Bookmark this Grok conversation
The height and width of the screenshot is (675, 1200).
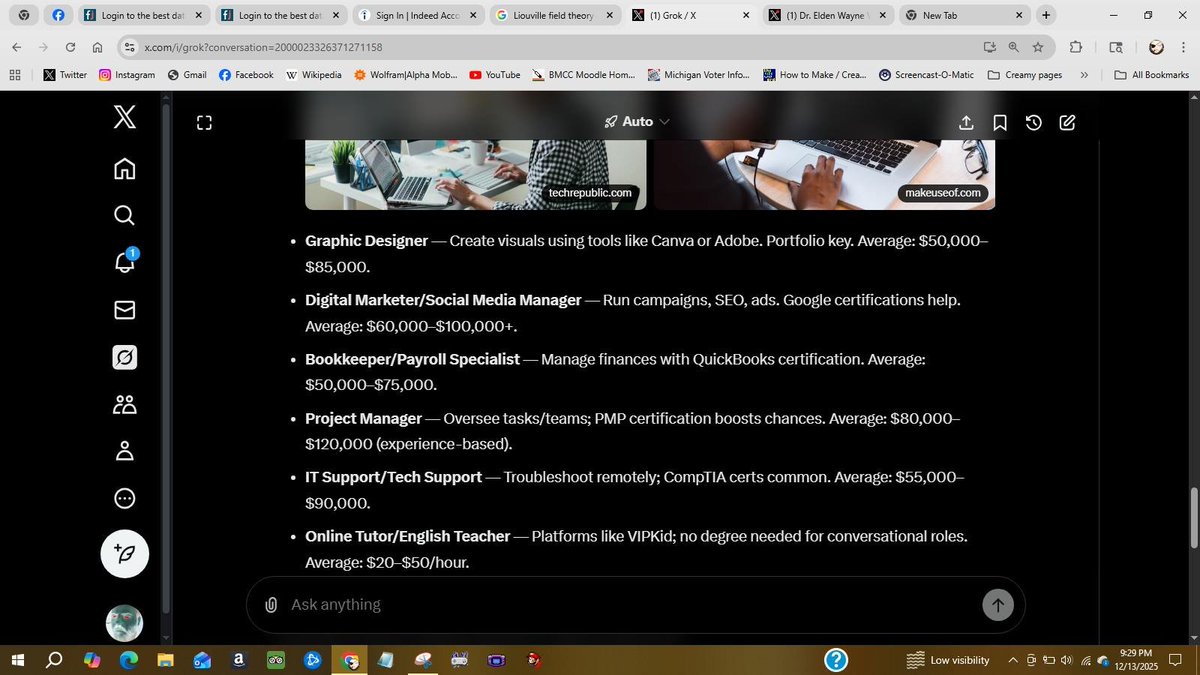[1000, 122]
